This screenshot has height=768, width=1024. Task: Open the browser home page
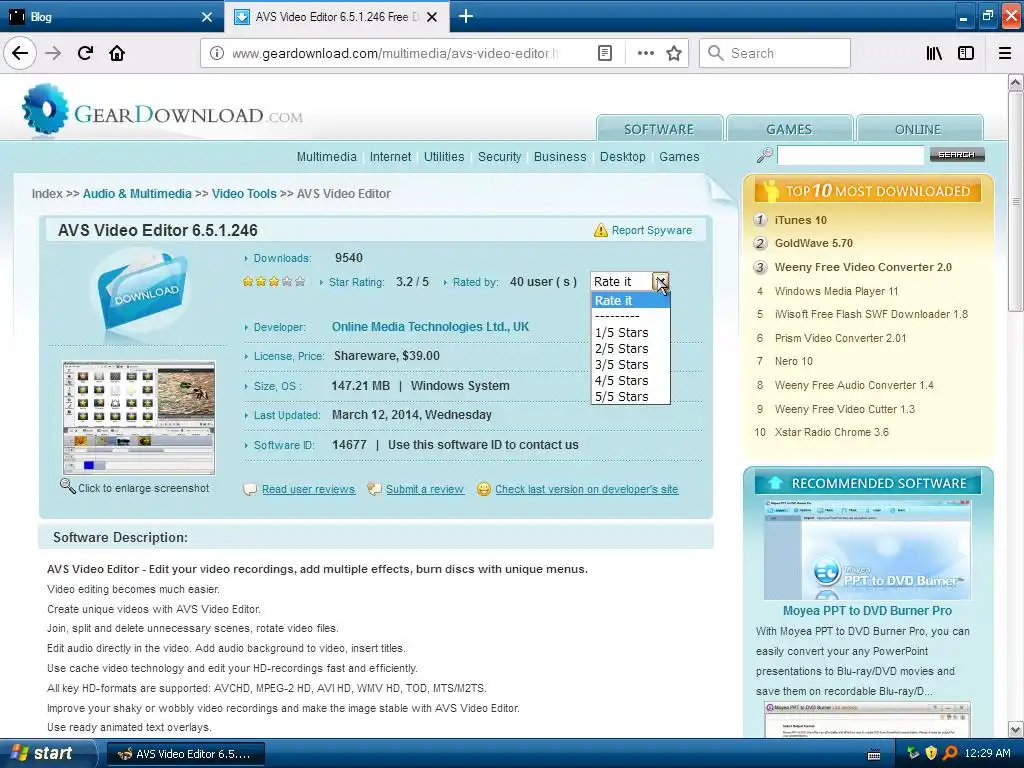coord(117,53)
